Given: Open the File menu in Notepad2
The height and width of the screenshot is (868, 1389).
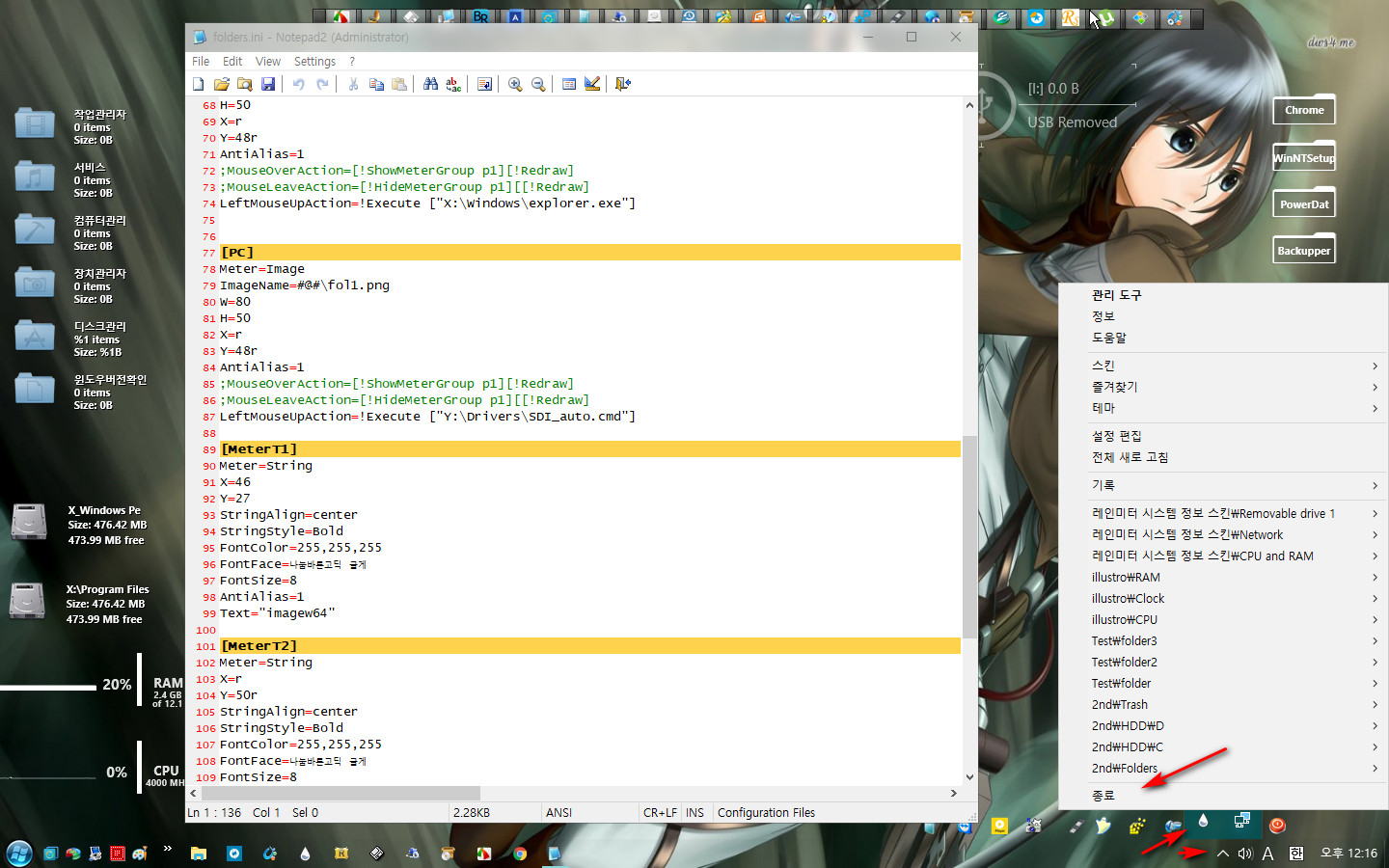Looking at the screenshot, I should (x=201, y=61).
